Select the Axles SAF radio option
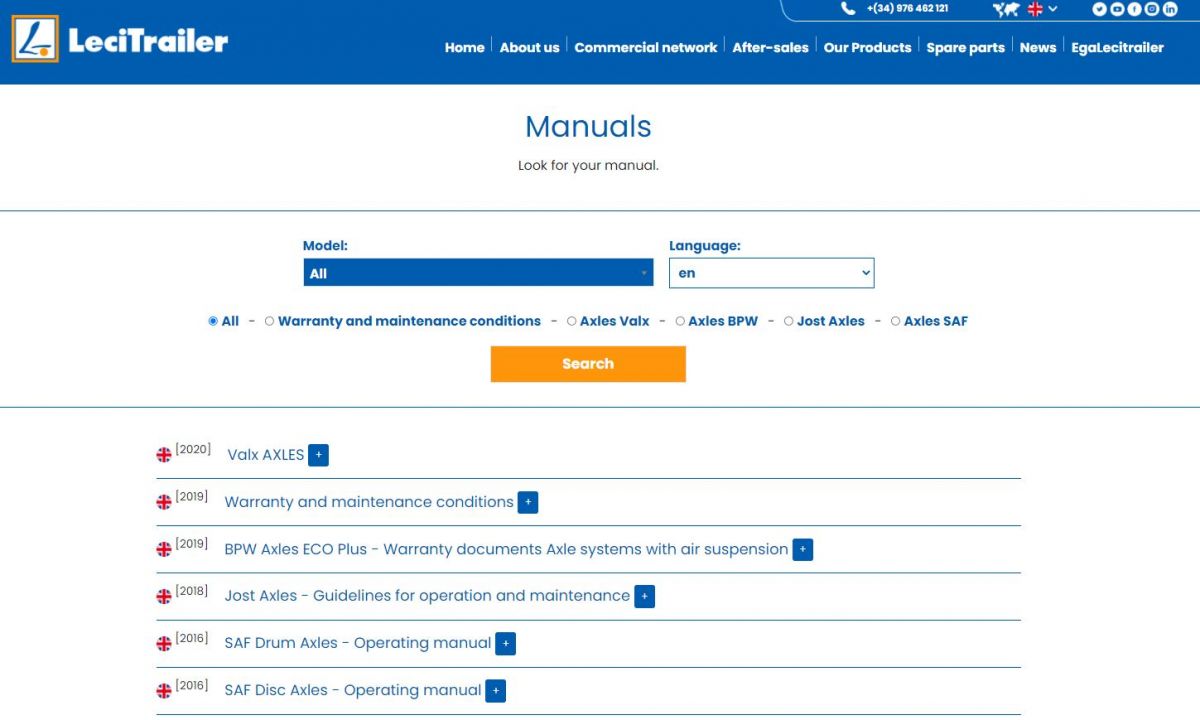 (x=895, y=321)
